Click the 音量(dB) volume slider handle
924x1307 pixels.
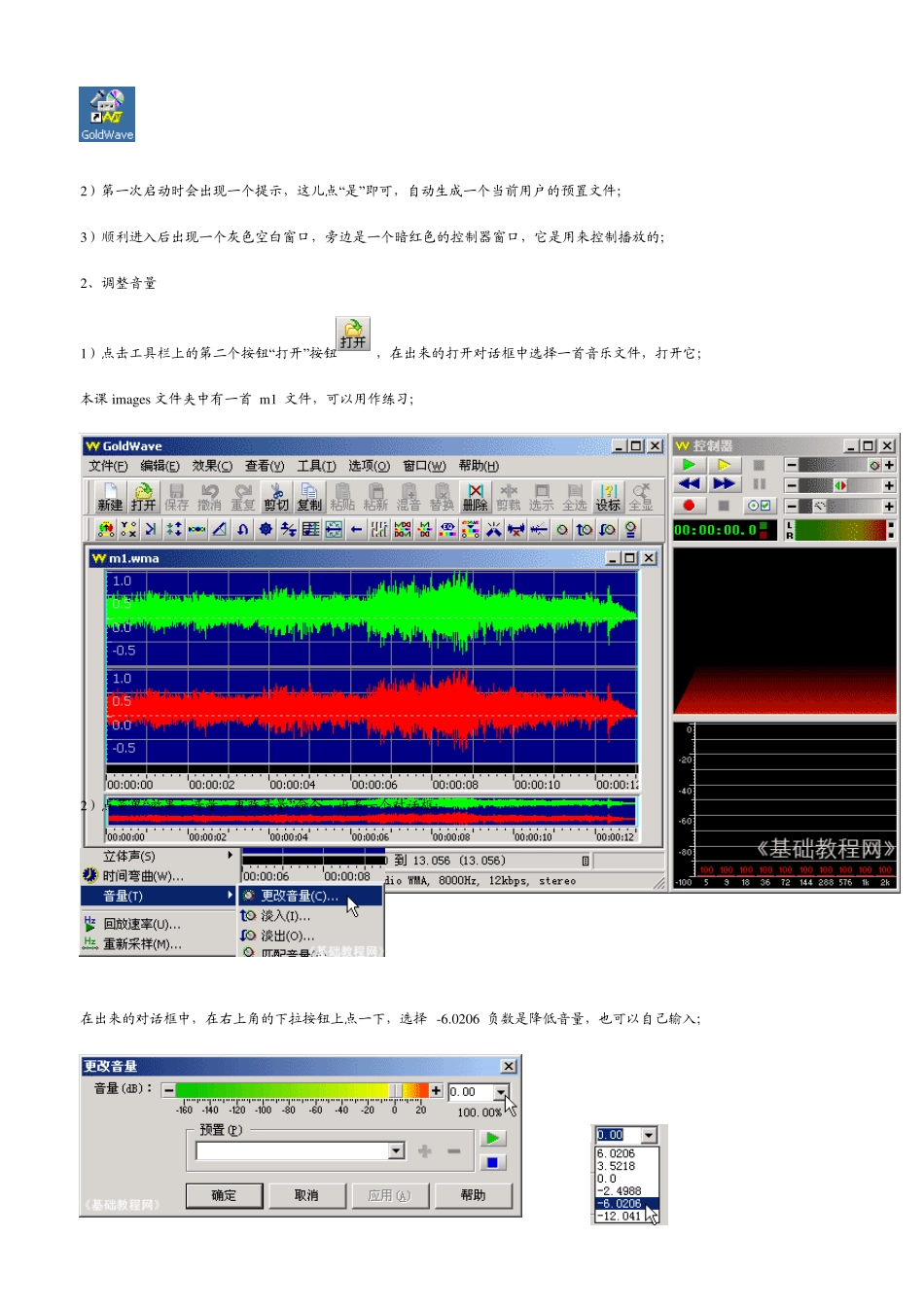395,1091
